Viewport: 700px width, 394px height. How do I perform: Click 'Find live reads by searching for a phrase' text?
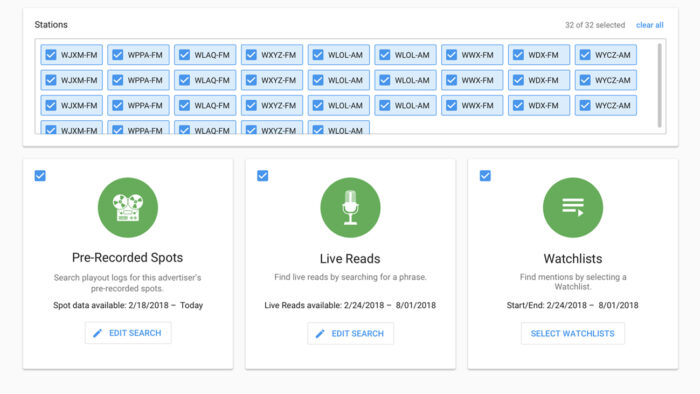pyautogui.click(x=350, y=277)
